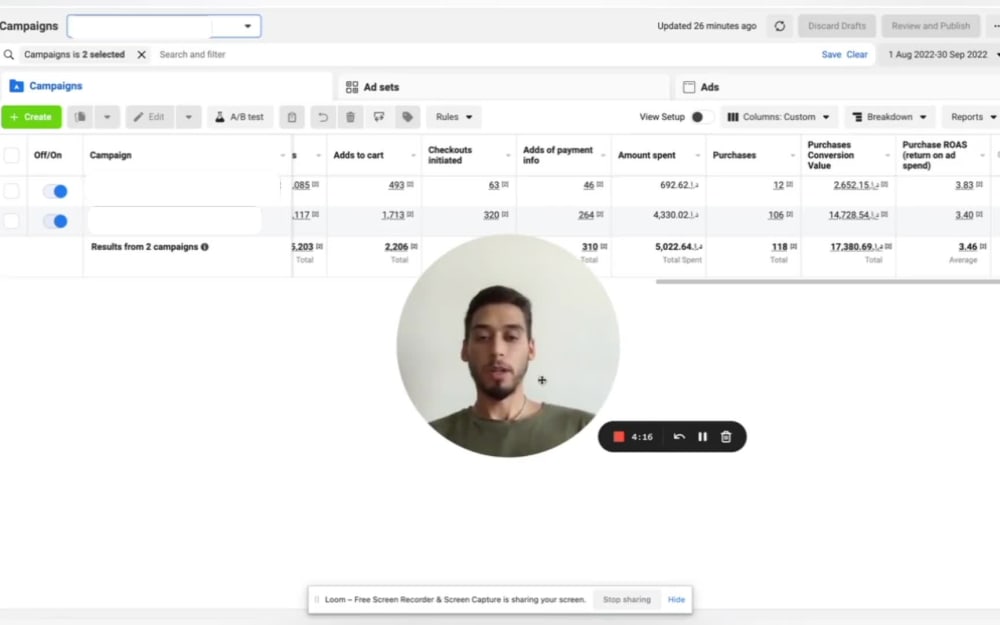The width and height of the screenshot is (1000, 625).
Task: Open the Reports dropdown
Action: 972,117
